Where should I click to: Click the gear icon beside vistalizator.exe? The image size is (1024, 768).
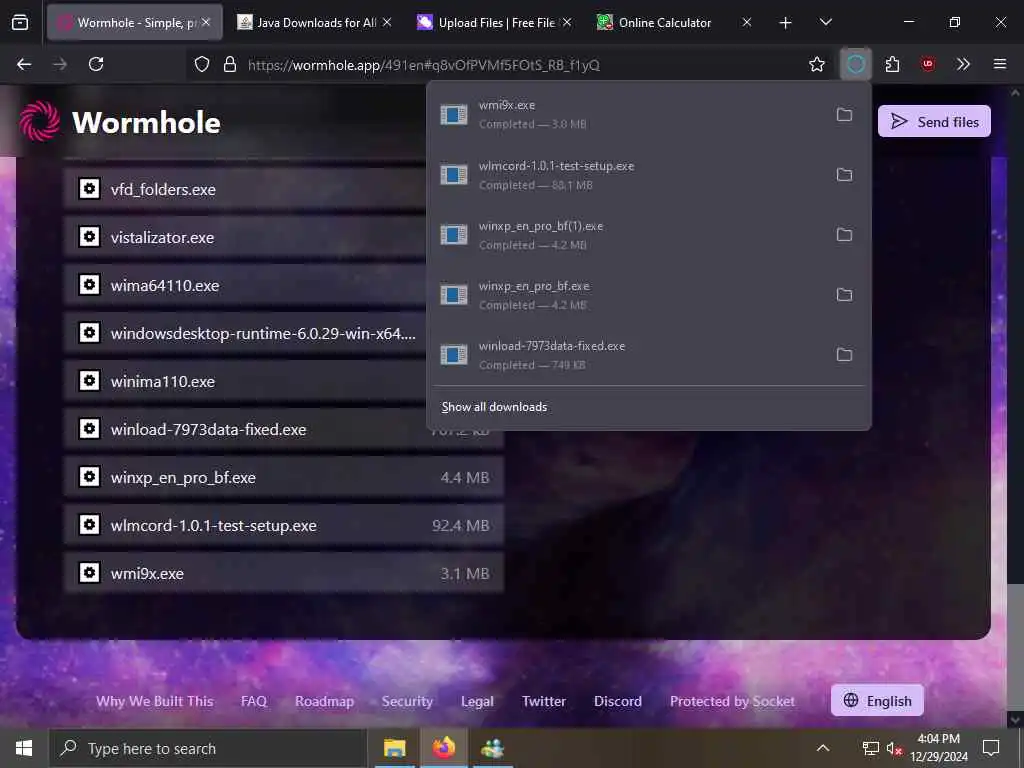[x=89, y=236]
